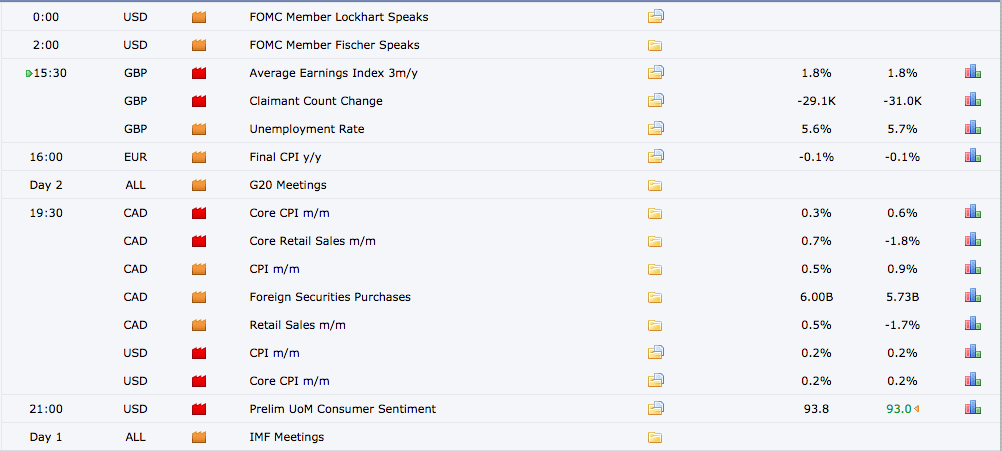1002x451 pixels.
Task: Click the green arrow marker beside 15:30
Action: [x=29, y=73]
